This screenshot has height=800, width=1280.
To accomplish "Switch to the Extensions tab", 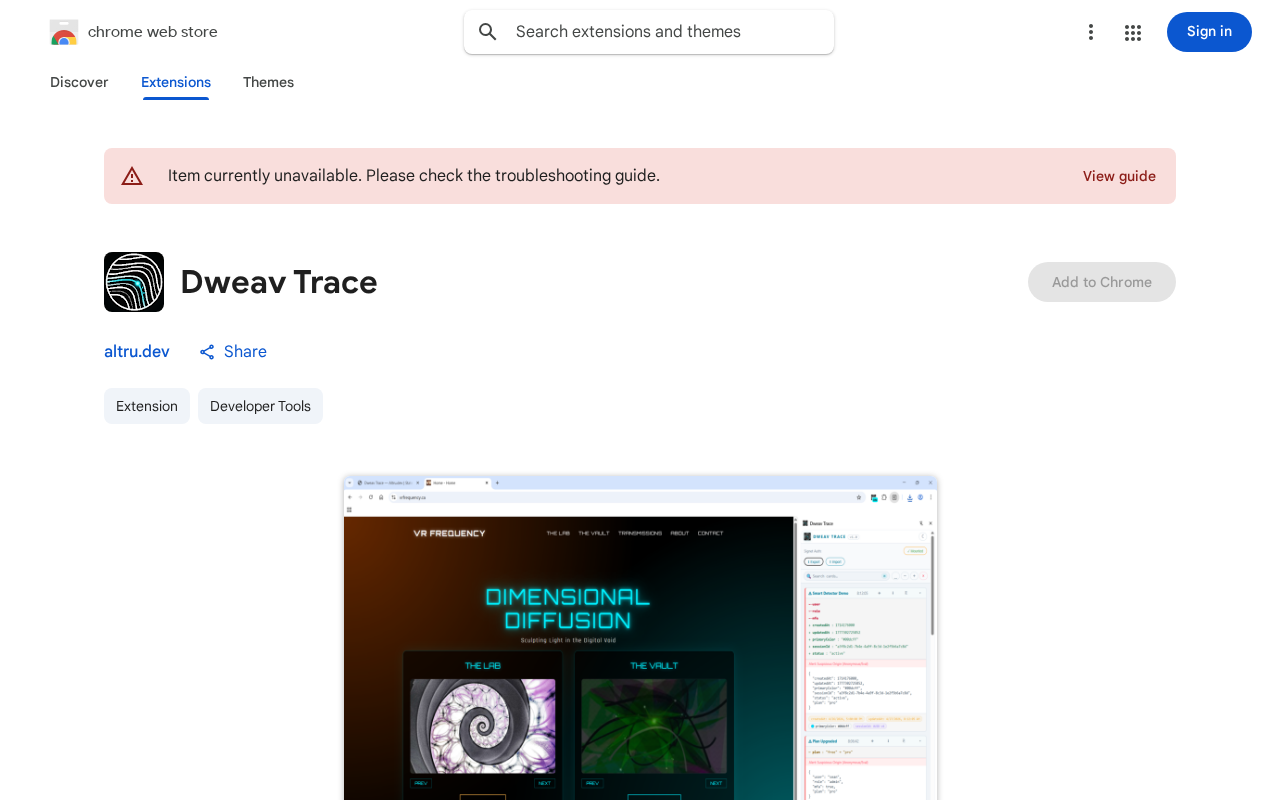I will 176,82.
